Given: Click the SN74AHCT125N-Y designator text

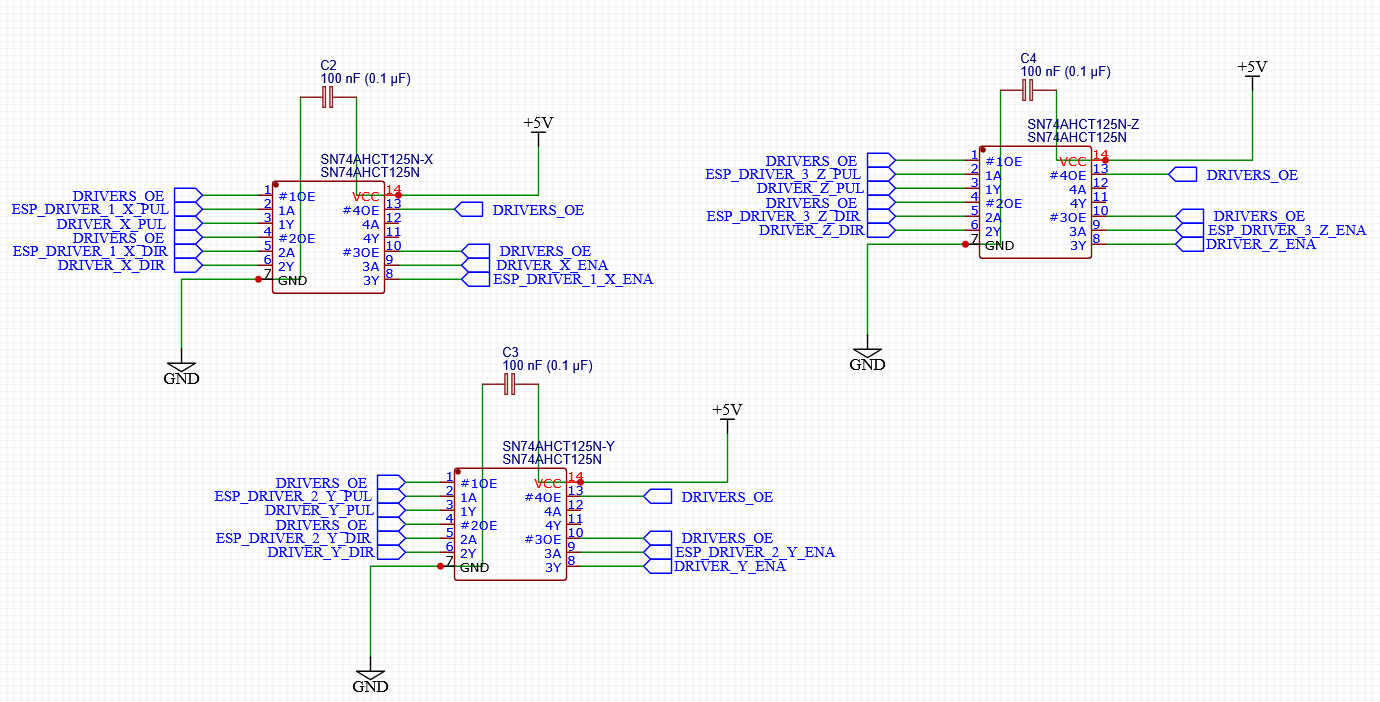Looking at the screenshot, I should tap(558, 446).
